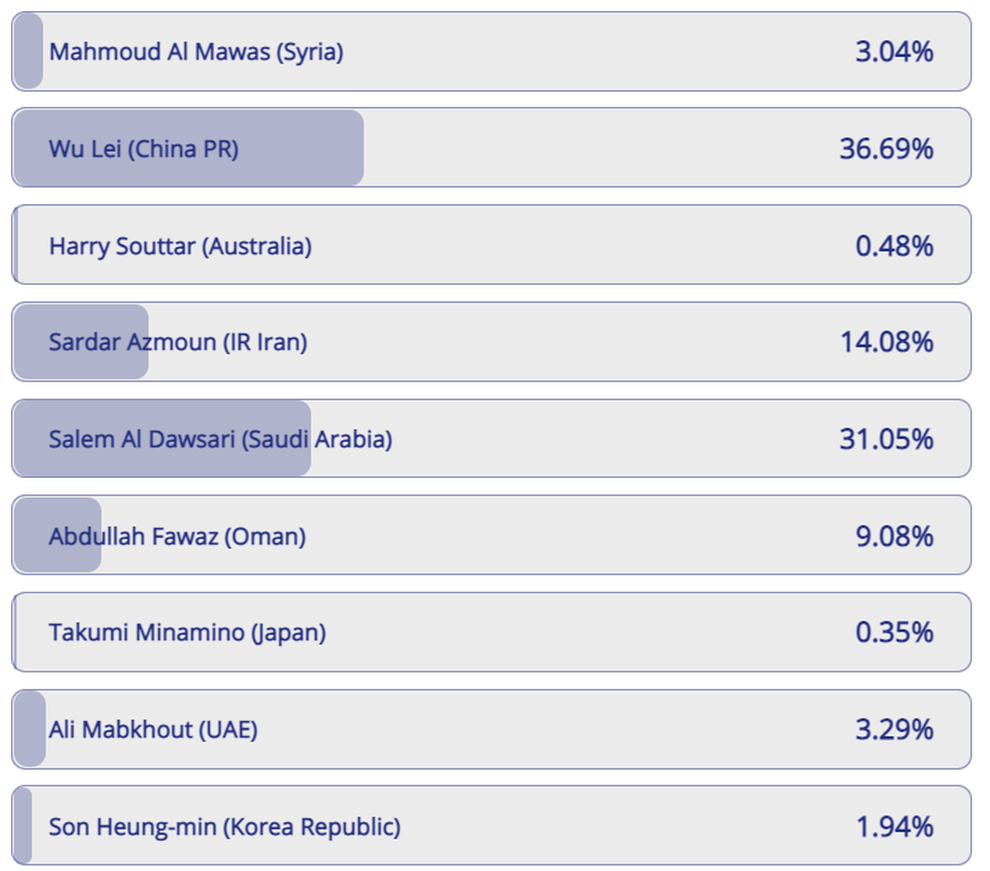
Task: Pick Sardar Azmoun (IR Iran) name
Action: click(x=178, y=342)
